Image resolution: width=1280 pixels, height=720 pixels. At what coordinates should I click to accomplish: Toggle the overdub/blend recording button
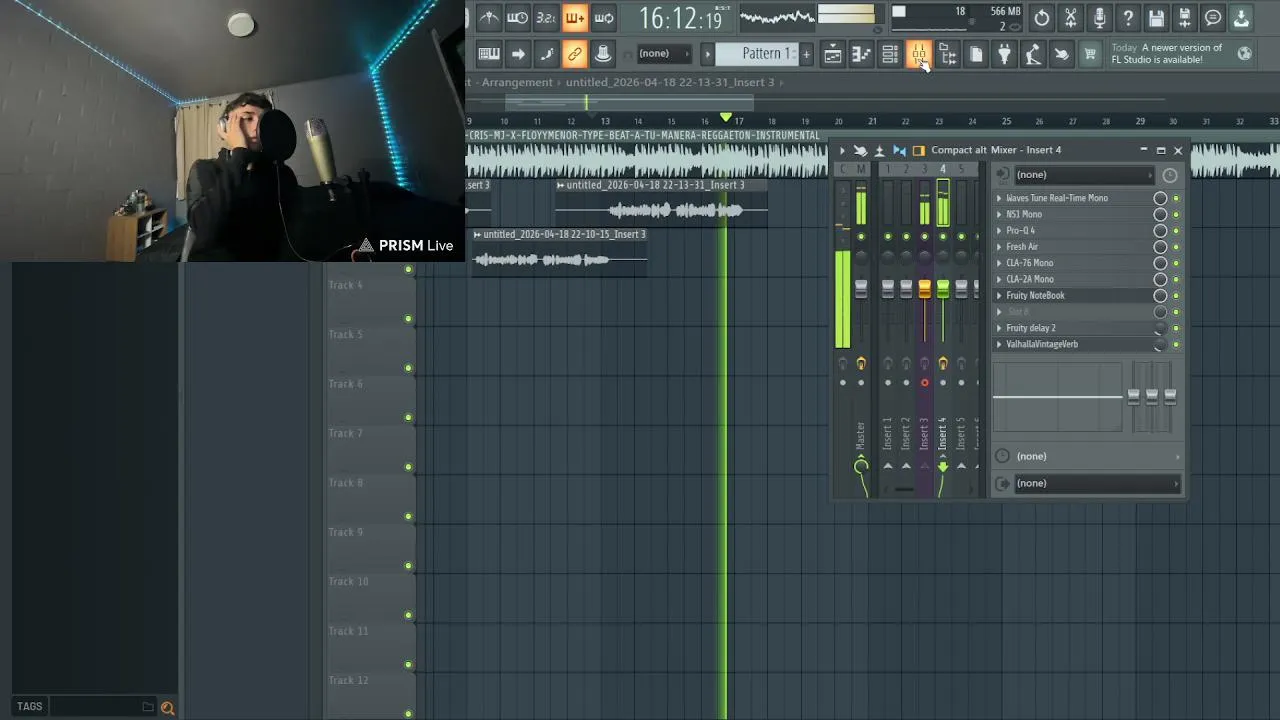pos(574,18)
